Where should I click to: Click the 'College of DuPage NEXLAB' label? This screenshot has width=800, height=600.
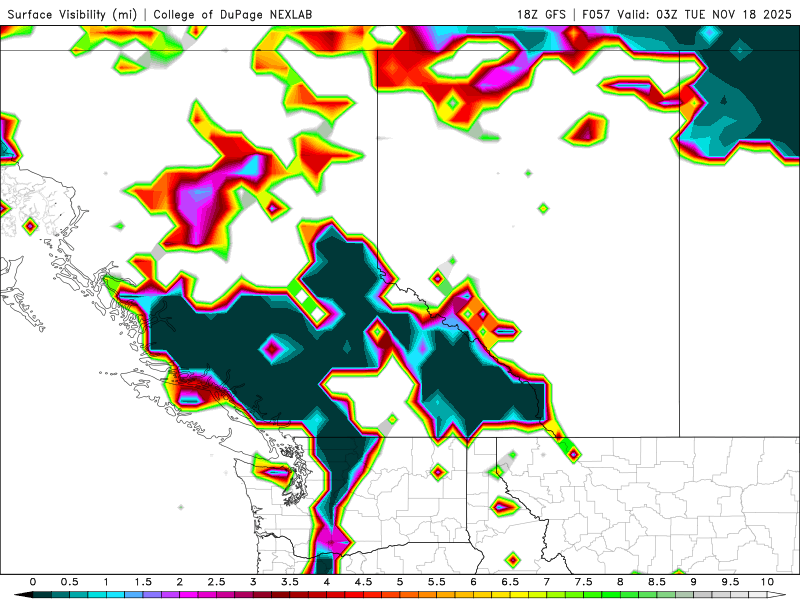[x=233, y=14]
